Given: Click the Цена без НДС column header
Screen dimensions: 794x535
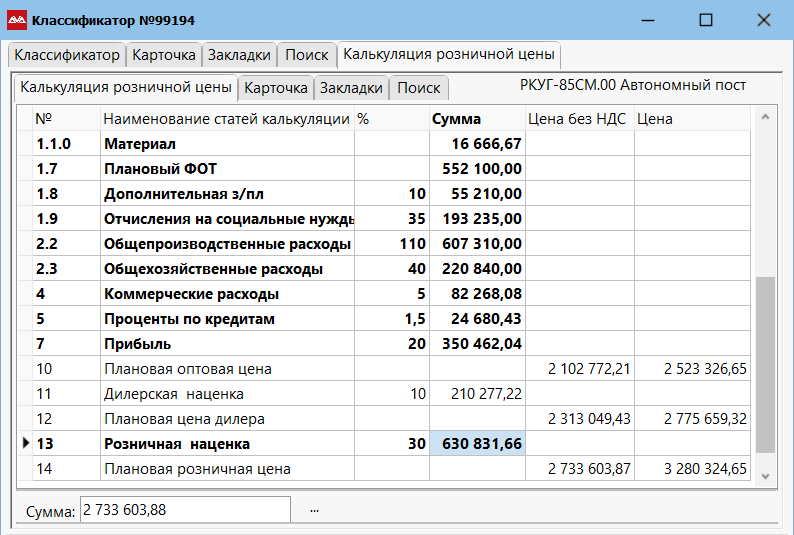Looking at the screenshot, I should point(578,119).
